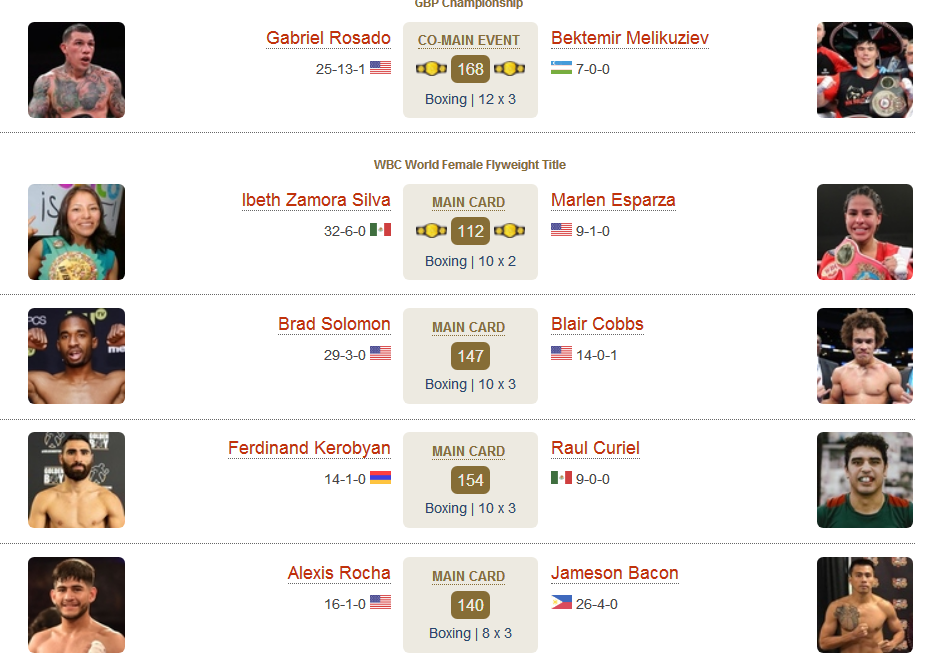Click the Philippines flag next to Jameson Bacon
Viewport: 927px width, 668px height.
click(x=561, y=602)
